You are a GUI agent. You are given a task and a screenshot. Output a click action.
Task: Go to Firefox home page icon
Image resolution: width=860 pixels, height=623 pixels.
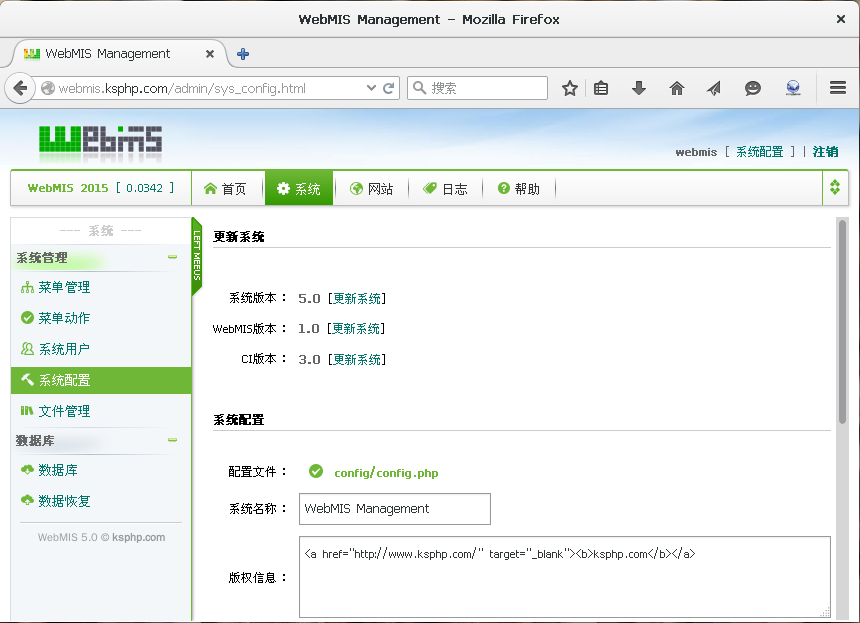click(677, 88)
